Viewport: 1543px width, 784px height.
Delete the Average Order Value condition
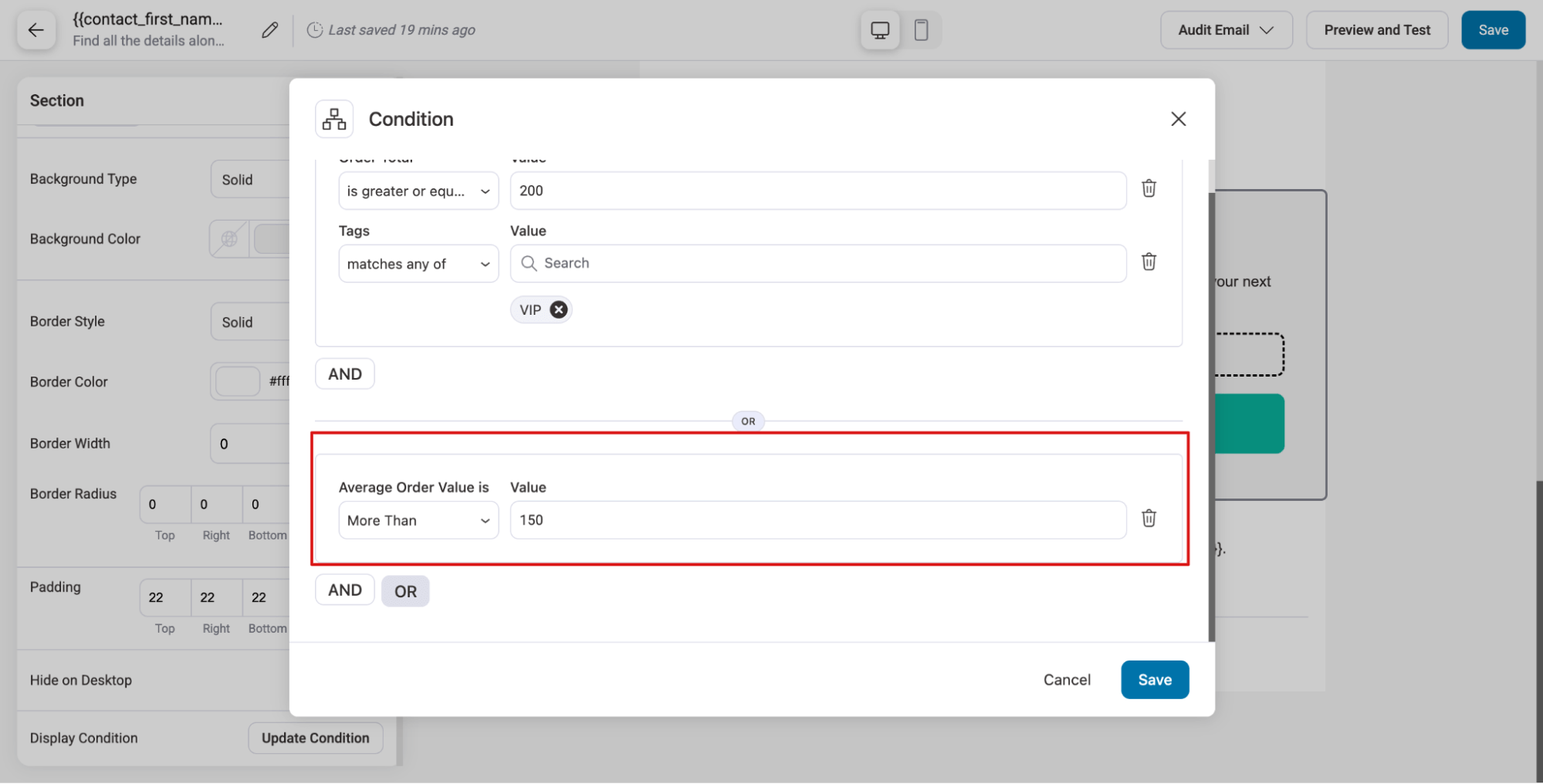click(x=1149, y=519)
